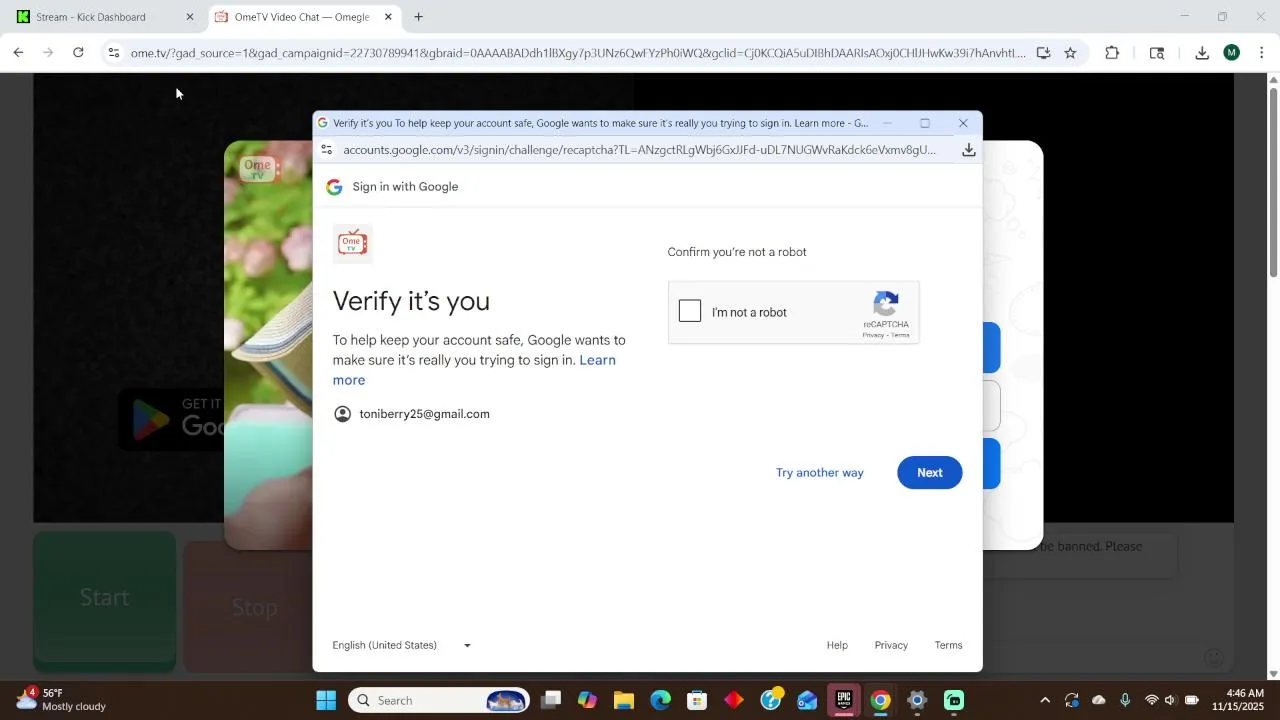Click the site info icon in the popup address bar

click(326, 150)
